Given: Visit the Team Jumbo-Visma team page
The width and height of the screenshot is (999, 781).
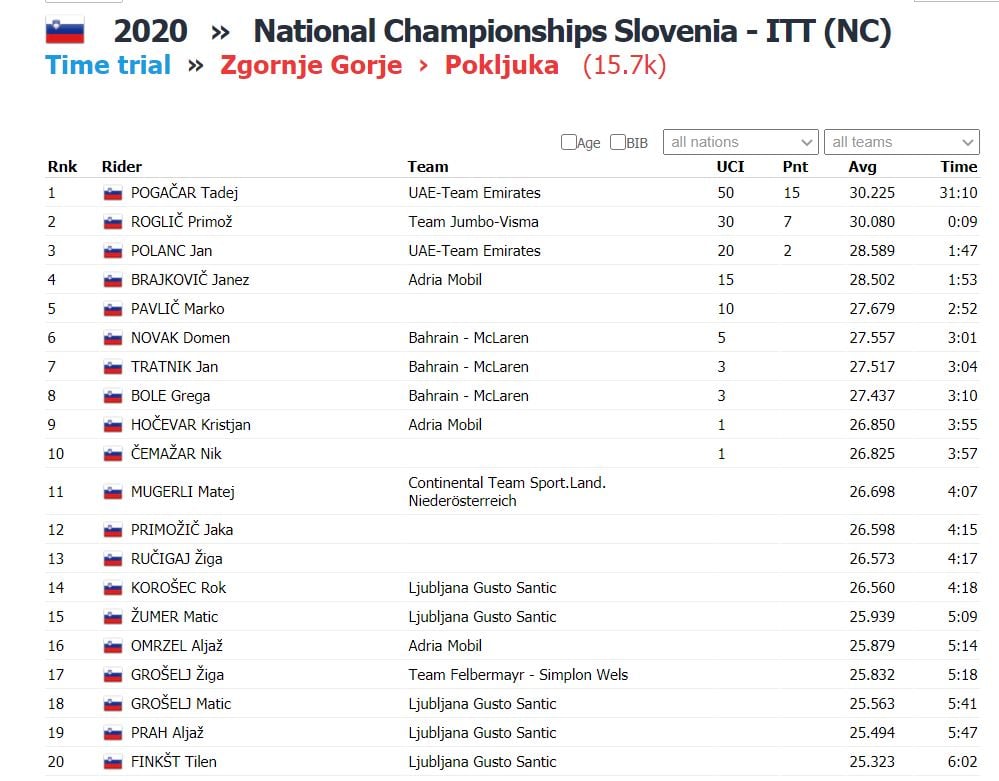Looking at the screenshot, I should tap(473, 222).
